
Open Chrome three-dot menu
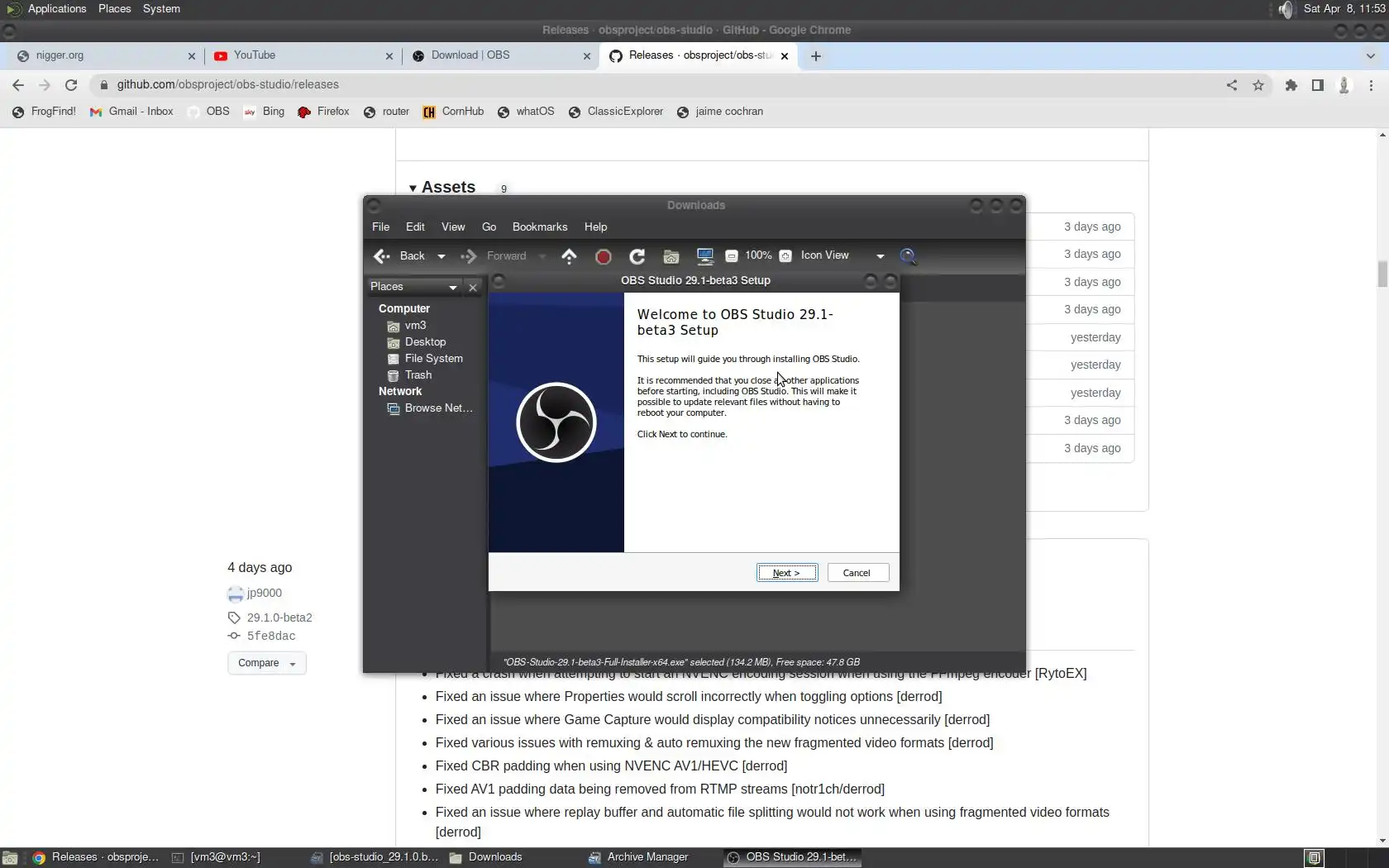click(x=1371, y=85)
